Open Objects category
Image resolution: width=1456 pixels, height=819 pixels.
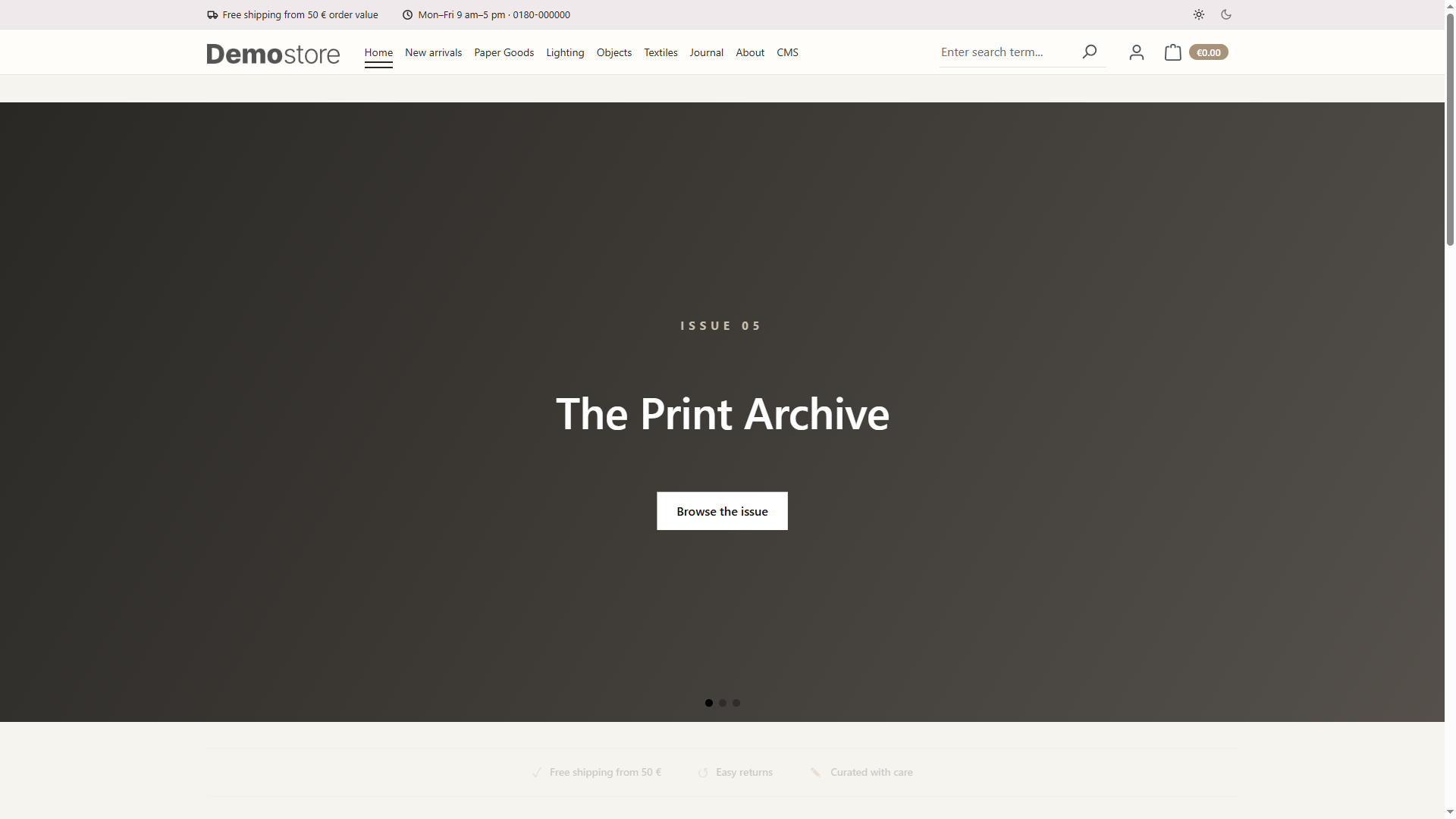613,52
